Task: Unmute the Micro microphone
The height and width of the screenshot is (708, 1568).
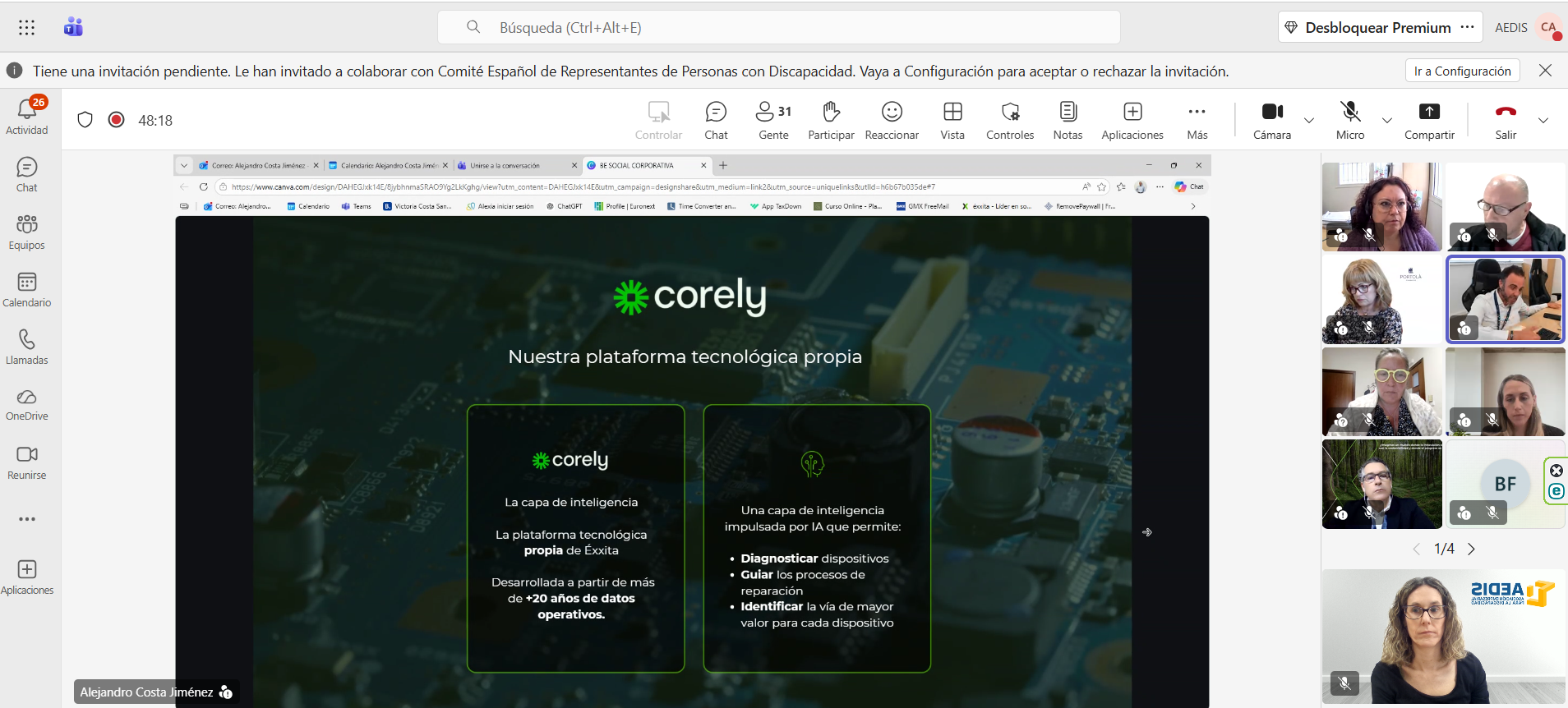Action: click(1349, 120)
